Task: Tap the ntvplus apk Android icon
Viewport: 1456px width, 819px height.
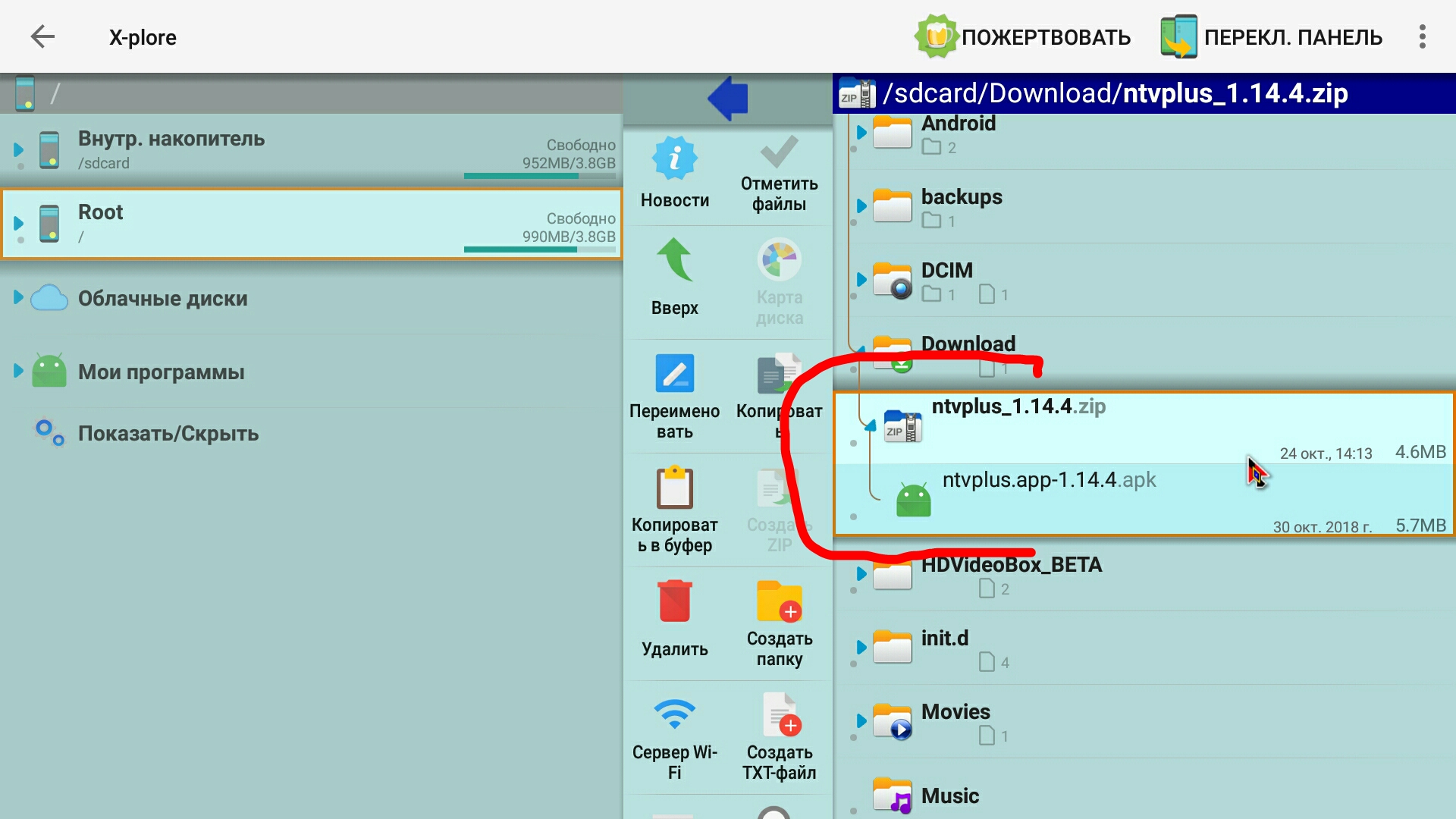Action: pos(913,499)
